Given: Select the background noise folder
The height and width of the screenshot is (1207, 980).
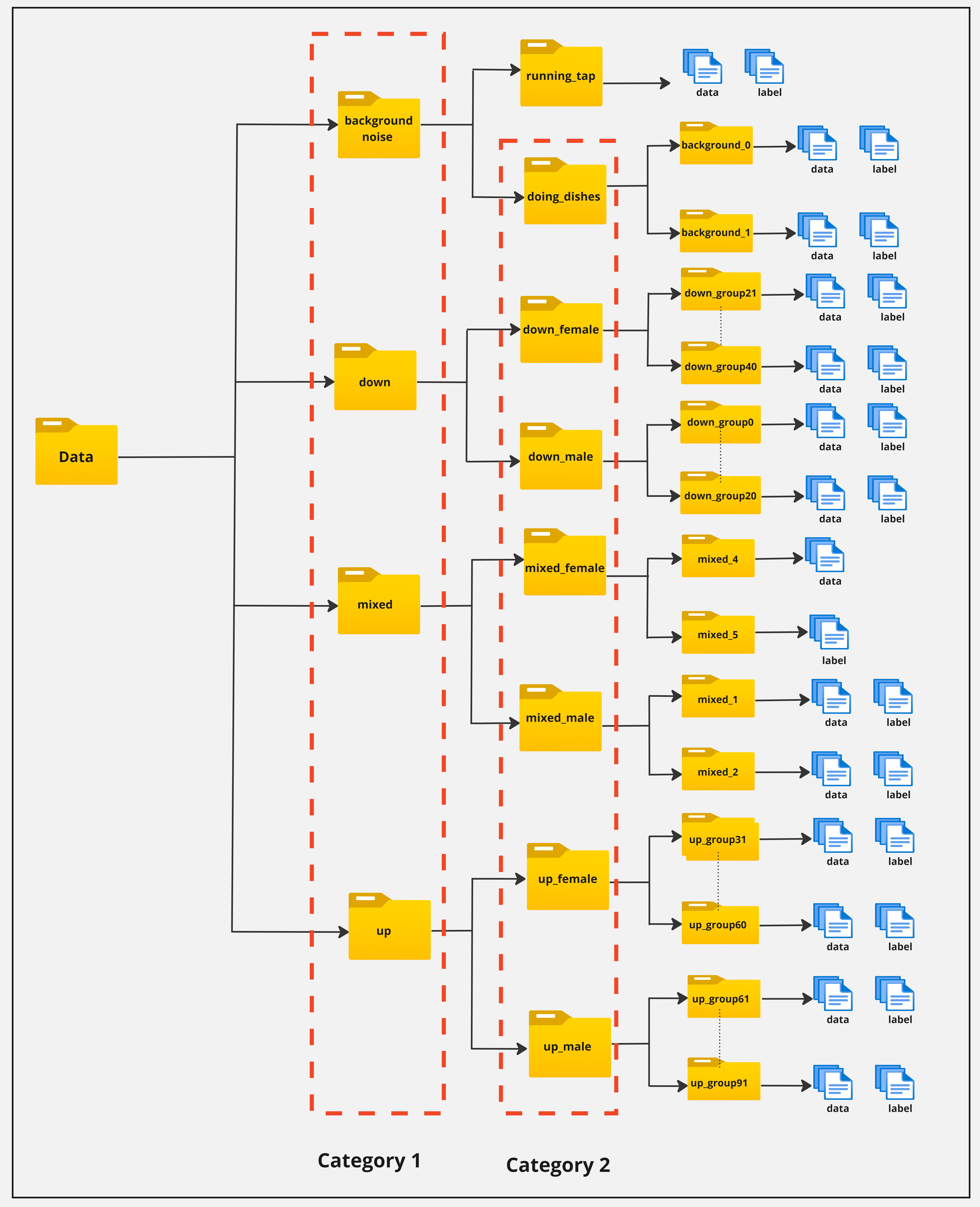Looking at the screenshot, I should 379,125.
